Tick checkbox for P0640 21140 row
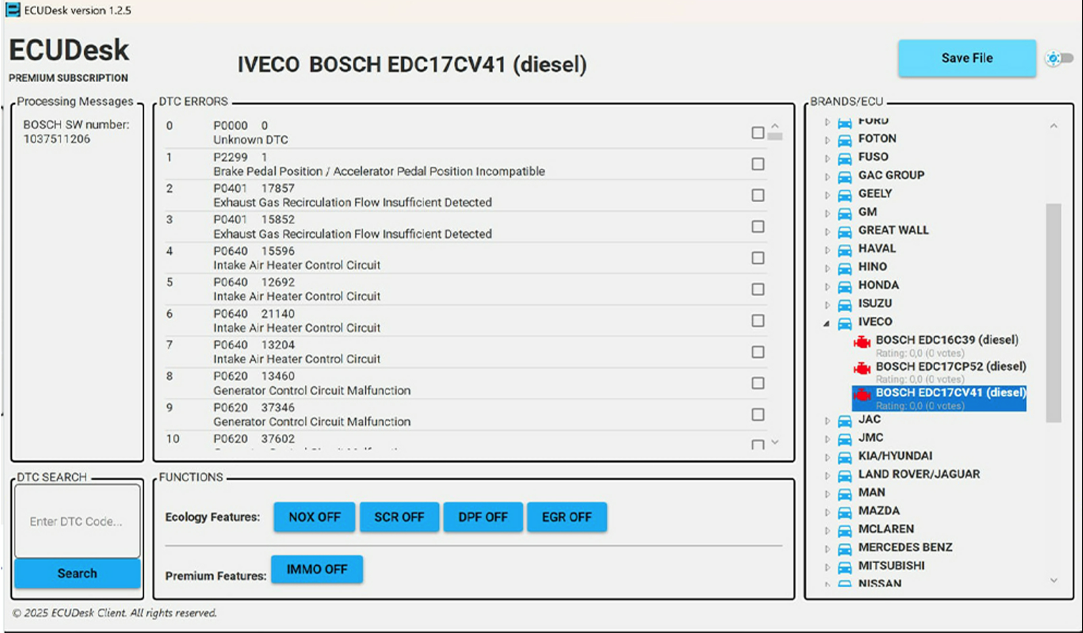1083x633 pixels. 758,321
